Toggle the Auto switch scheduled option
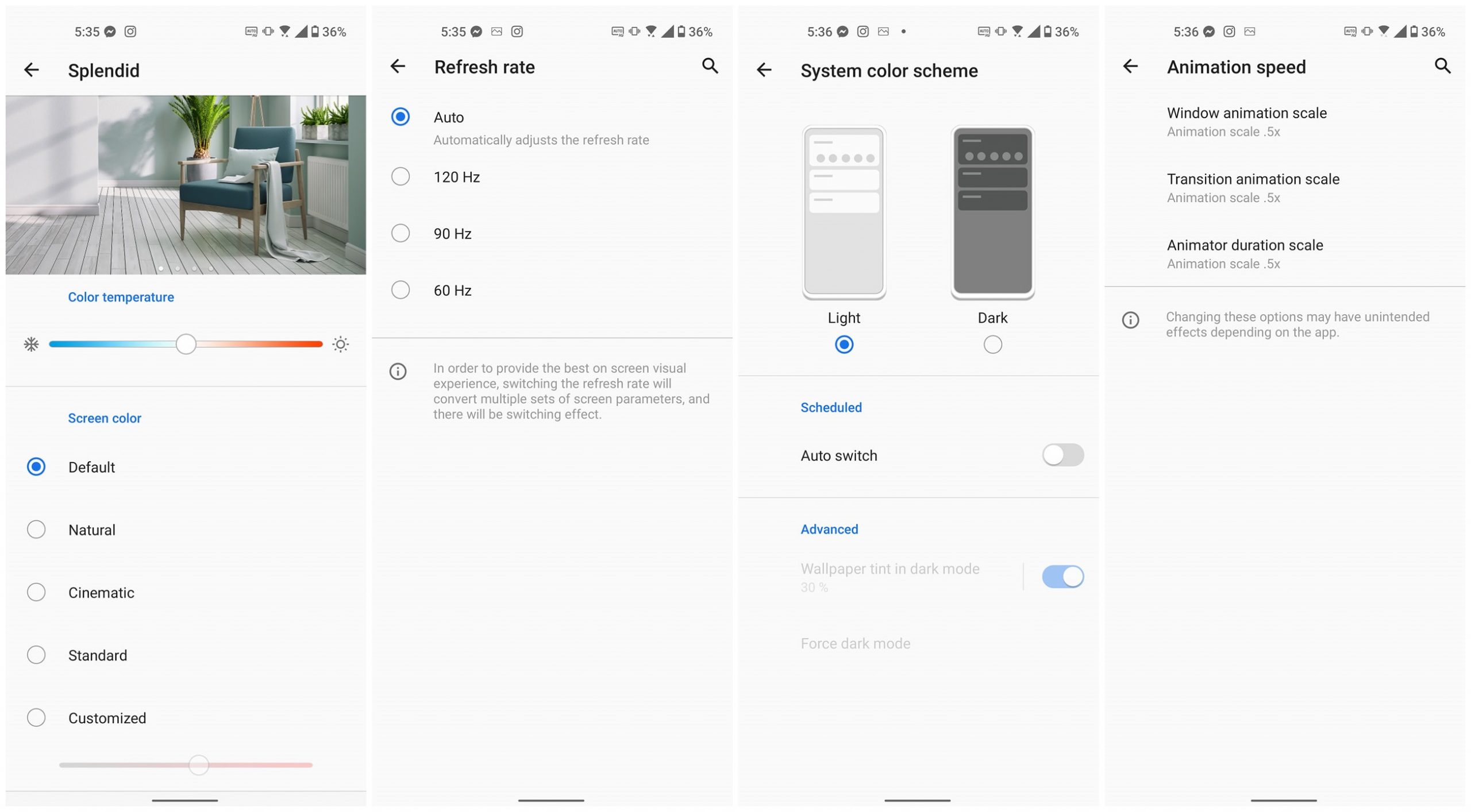Screen dimensions: 1471x812 coord(1062,455)
